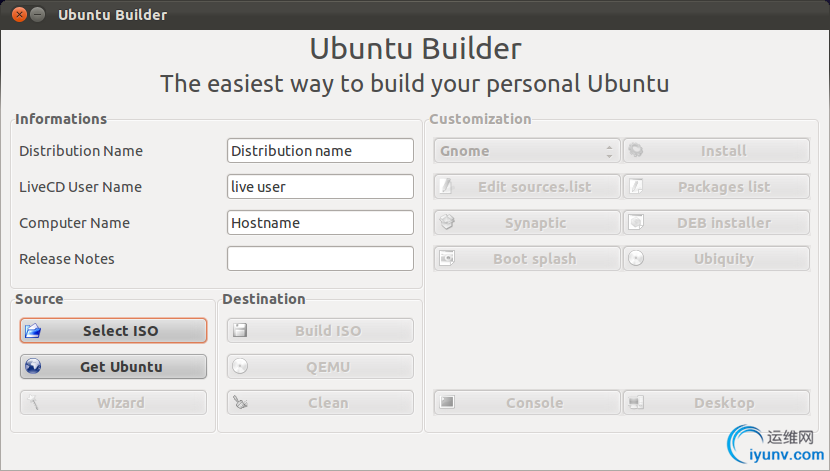Click the package icon on Synaptic

(447, 222)
